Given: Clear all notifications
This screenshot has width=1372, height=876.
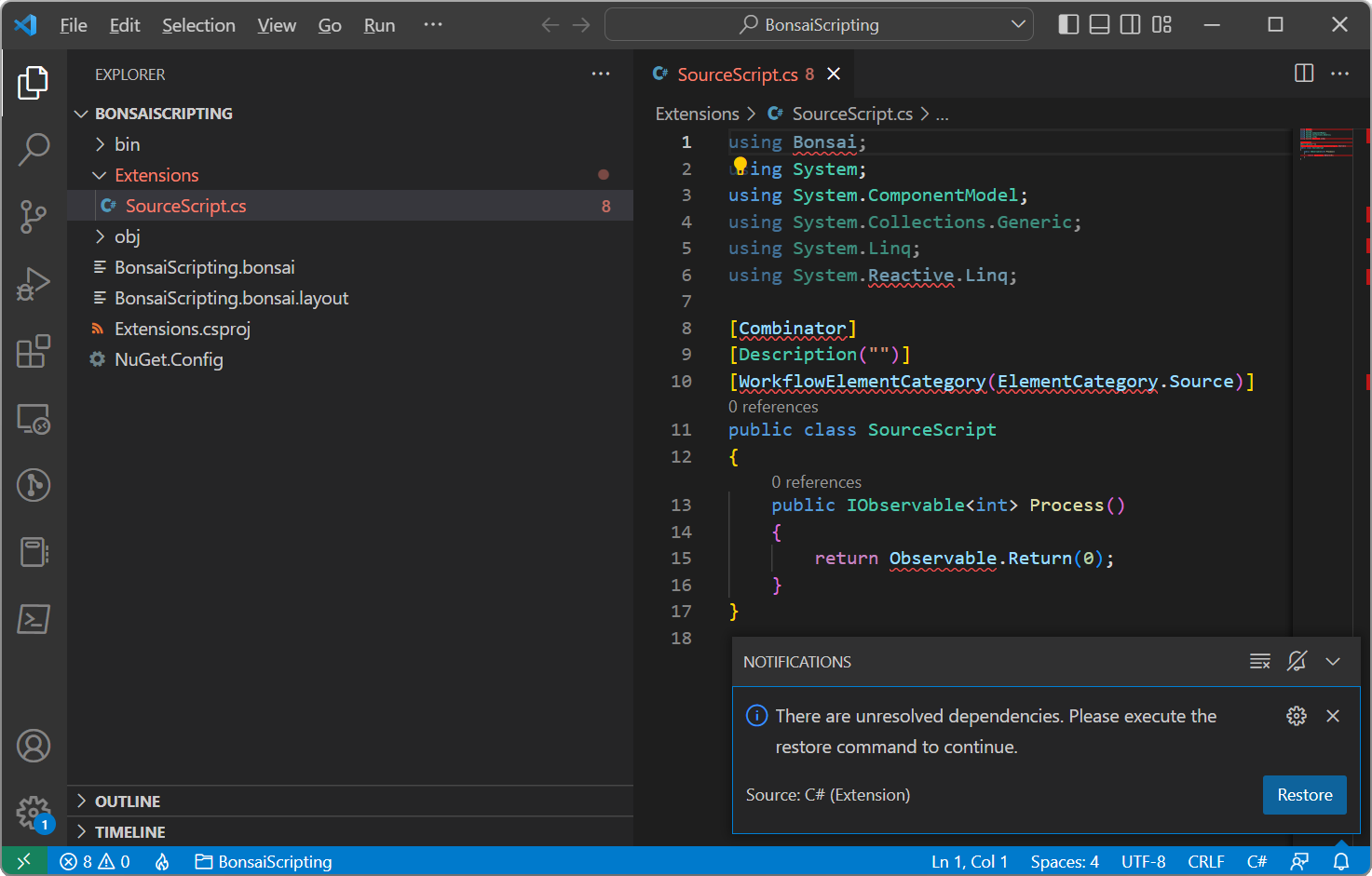Looking at the screenshot, I should pyautogui.click(x=1260, y=662).
